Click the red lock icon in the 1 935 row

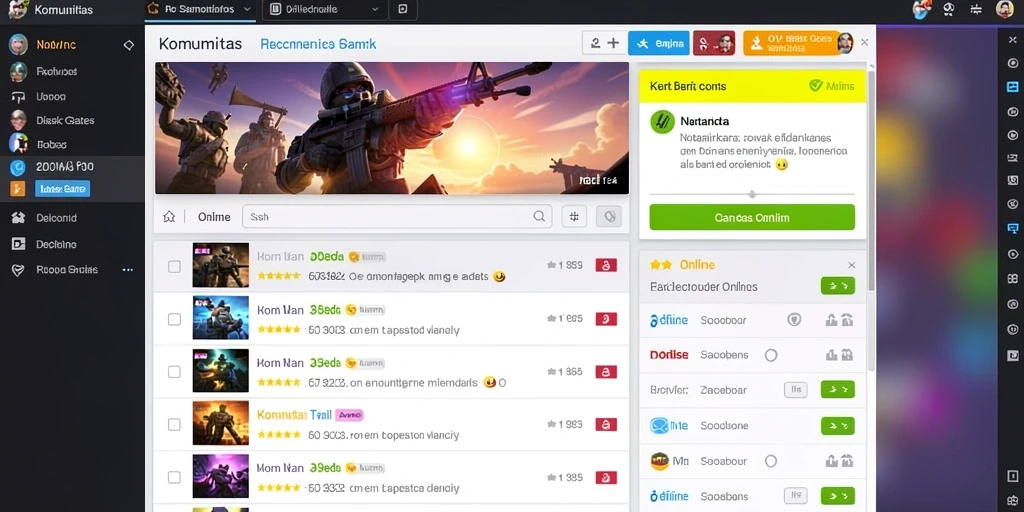point(606,477)
